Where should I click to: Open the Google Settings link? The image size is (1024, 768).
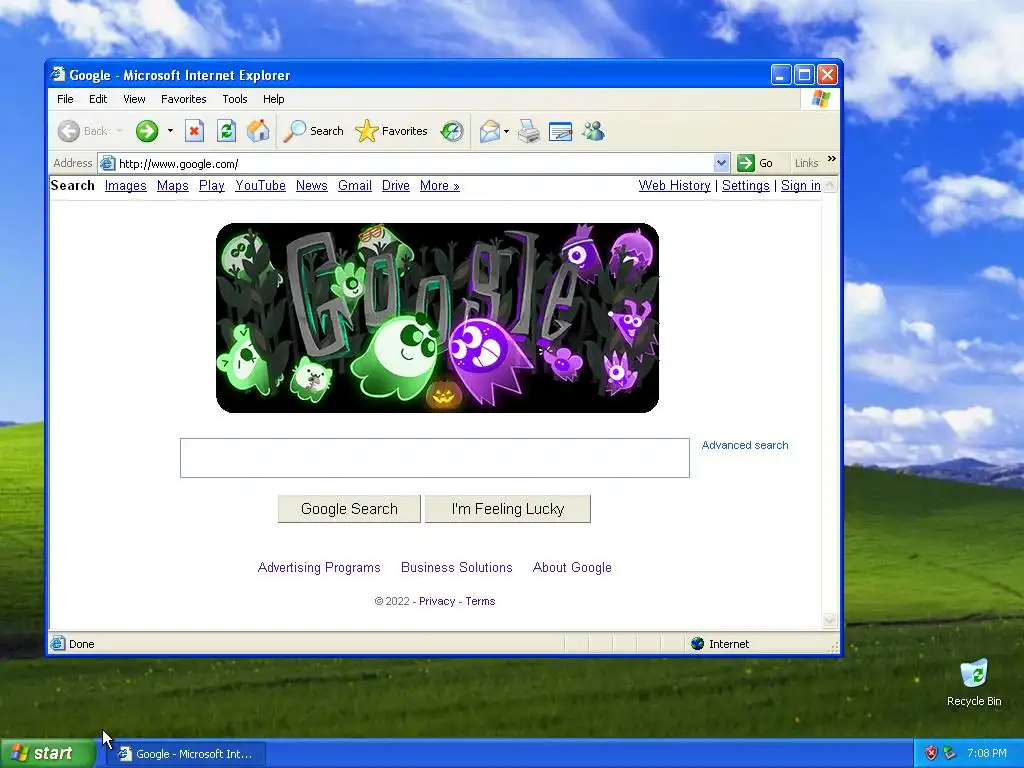[746, 185]
